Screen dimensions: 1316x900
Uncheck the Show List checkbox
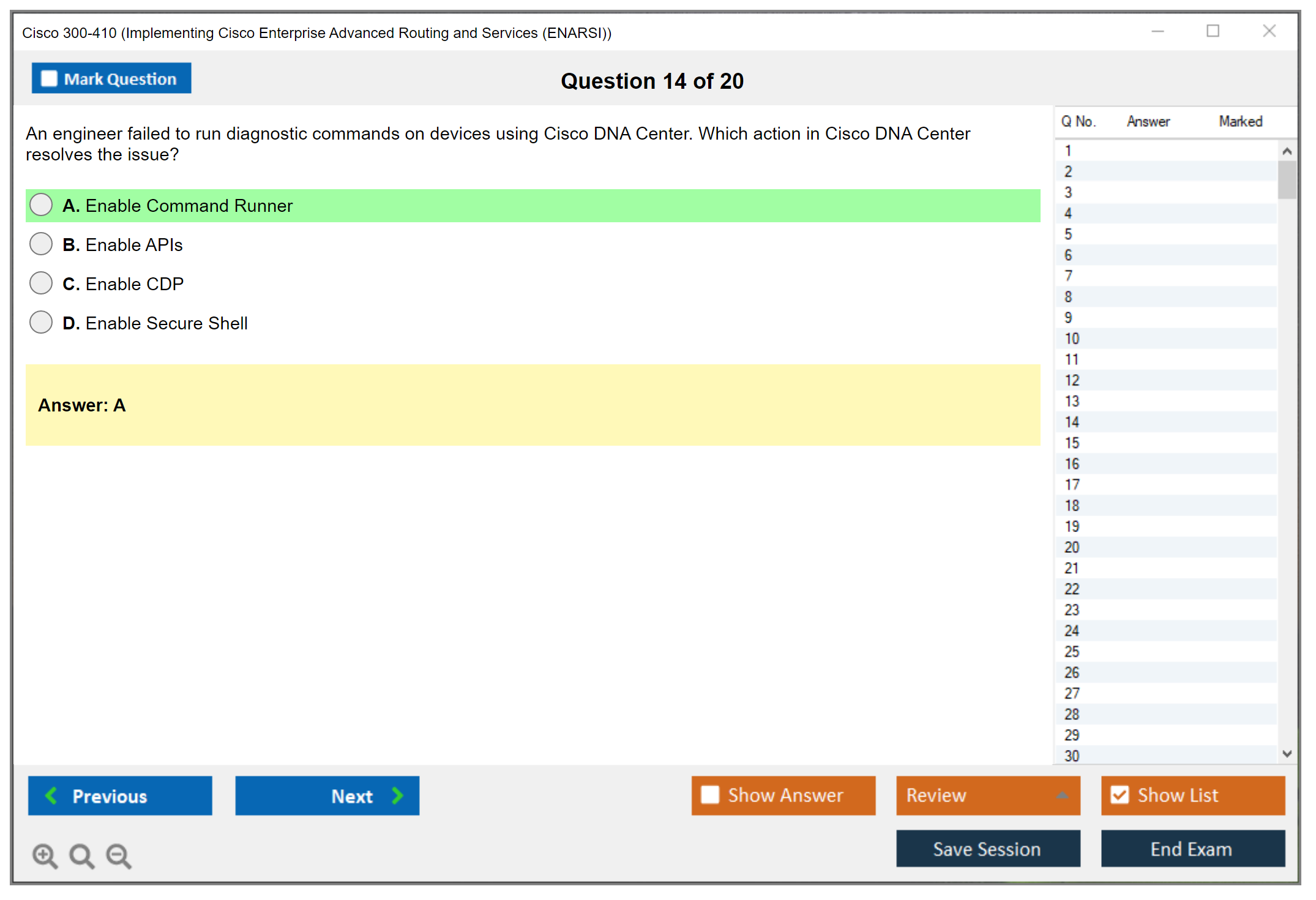(x=1120, y=795)
